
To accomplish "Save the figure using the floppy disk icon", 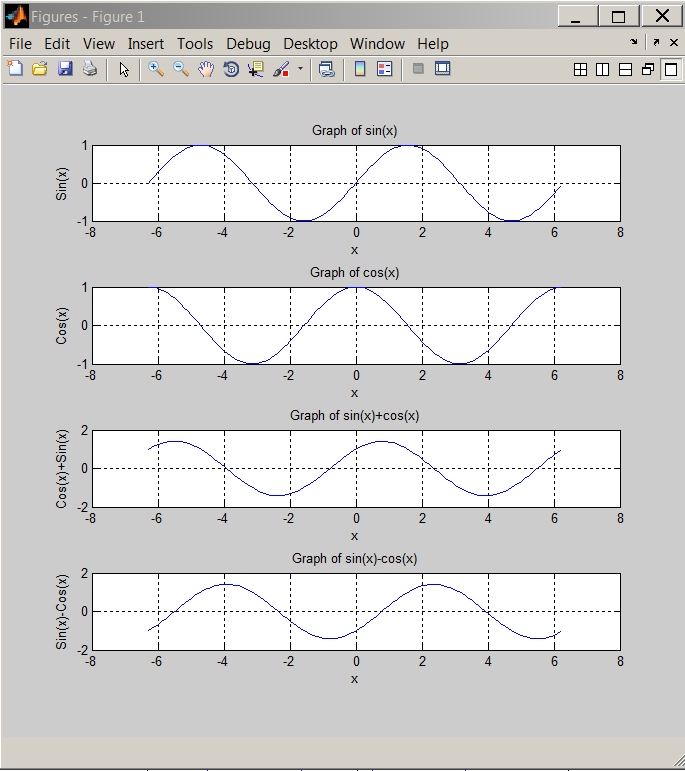I will tap(65, 69).
